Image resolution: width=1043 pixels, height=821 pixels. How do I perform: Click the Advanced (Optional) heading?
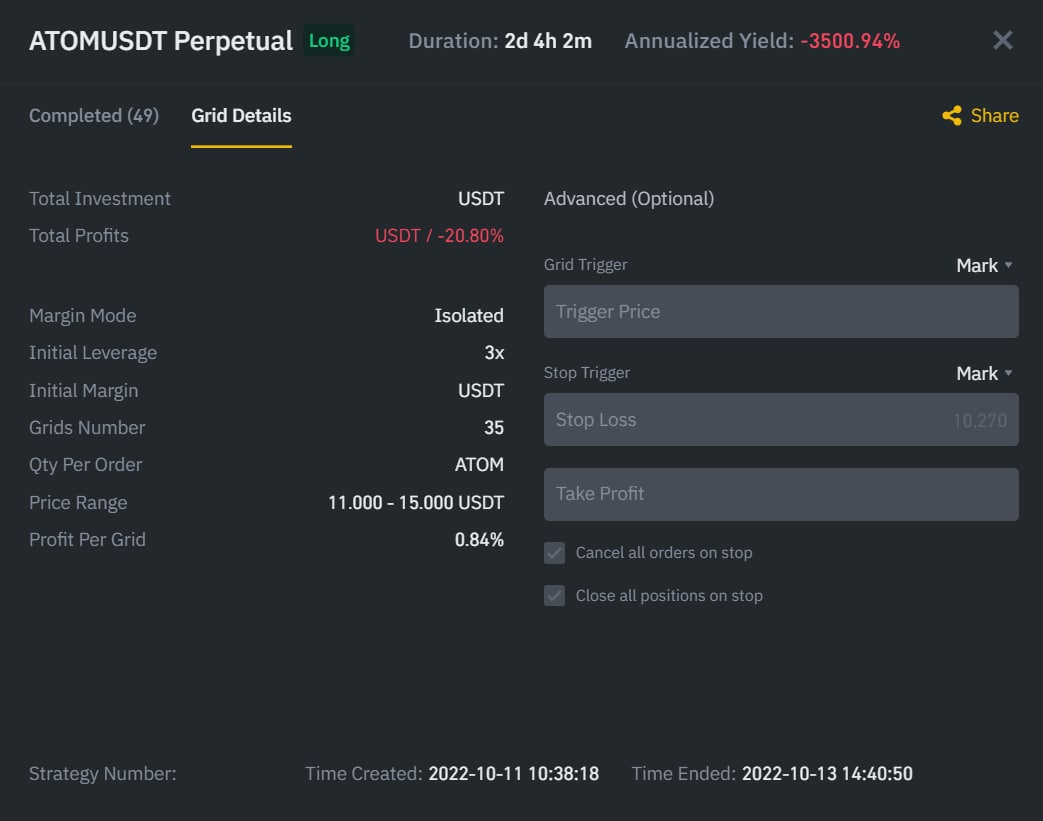pos(629,199)
